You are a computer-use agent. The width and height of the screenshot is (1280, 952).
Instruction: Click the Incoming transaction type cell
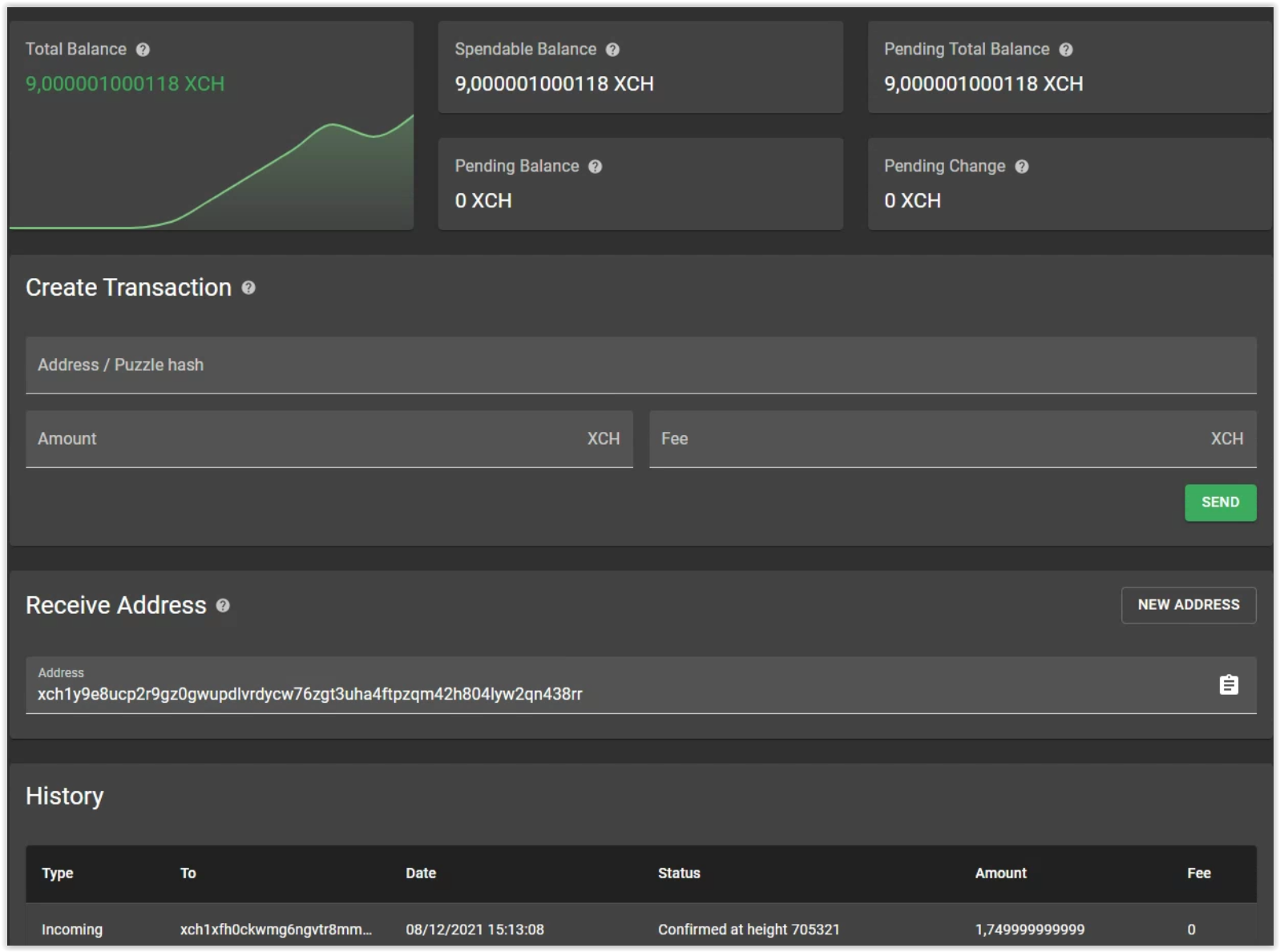(72, 930)
